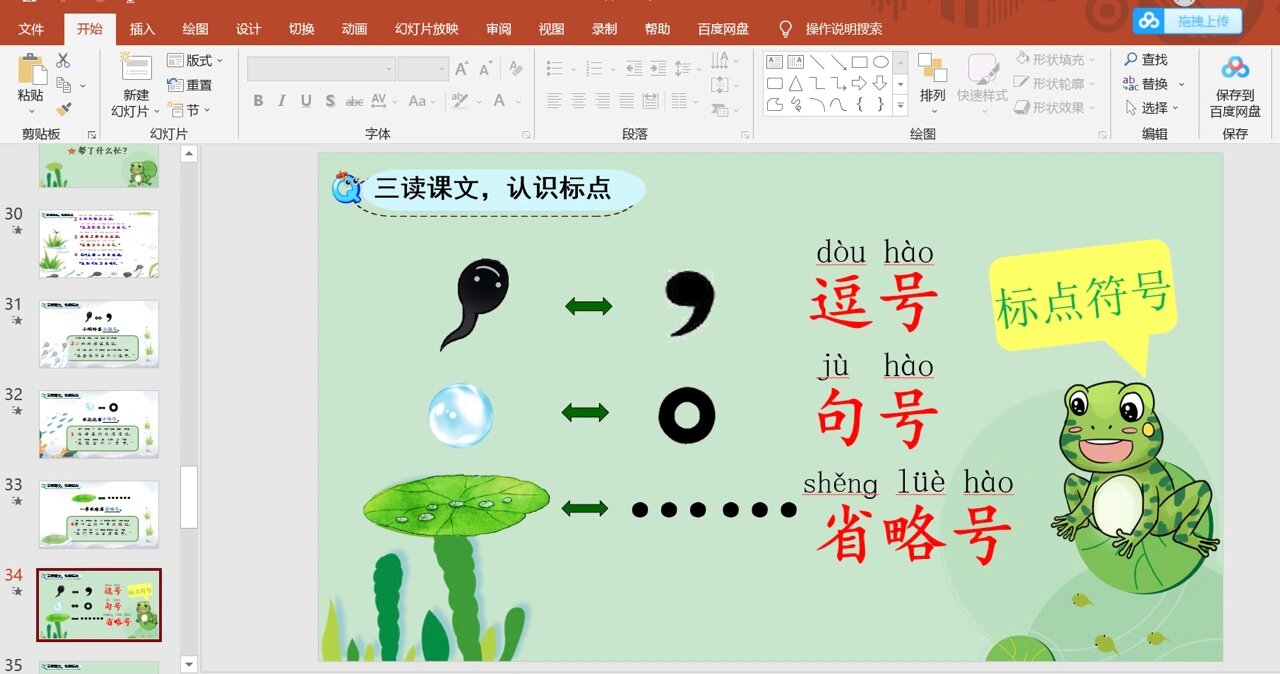The image size is (1280, 674).
Task: Click the 操作说明搜索 tell-me search box
Action: [832, 29]
